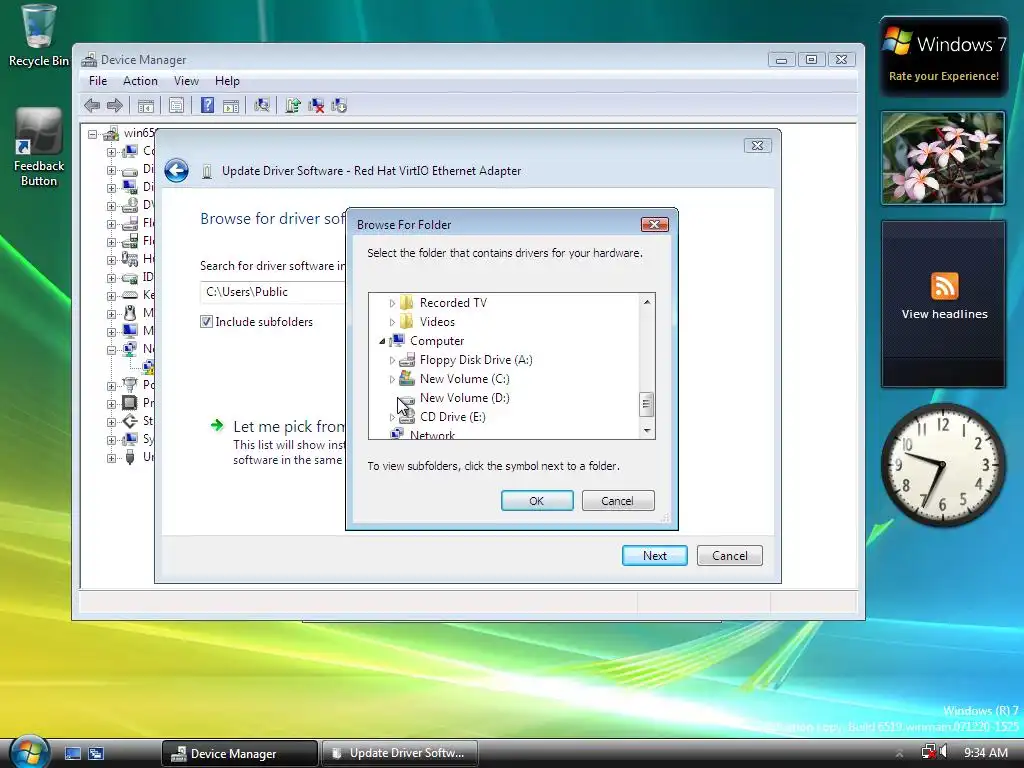Open the Properties toolbar icon in Device Manager
This screenshot has height=768, width=1024.
(x=176, y=105)
